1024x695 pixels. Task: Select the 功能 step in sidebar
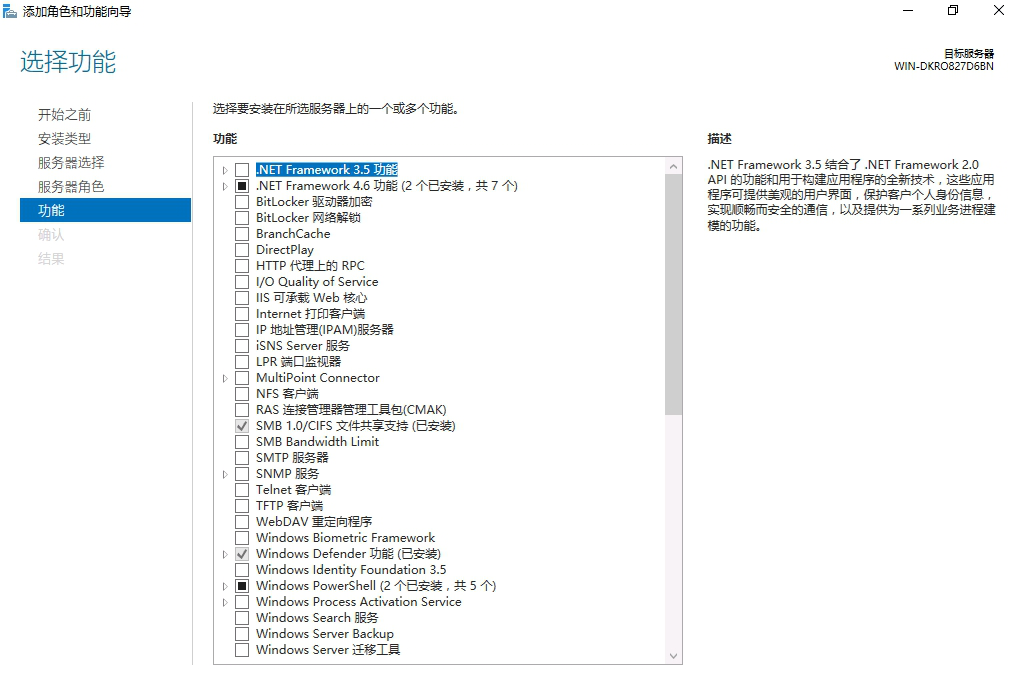coord(105,210)
